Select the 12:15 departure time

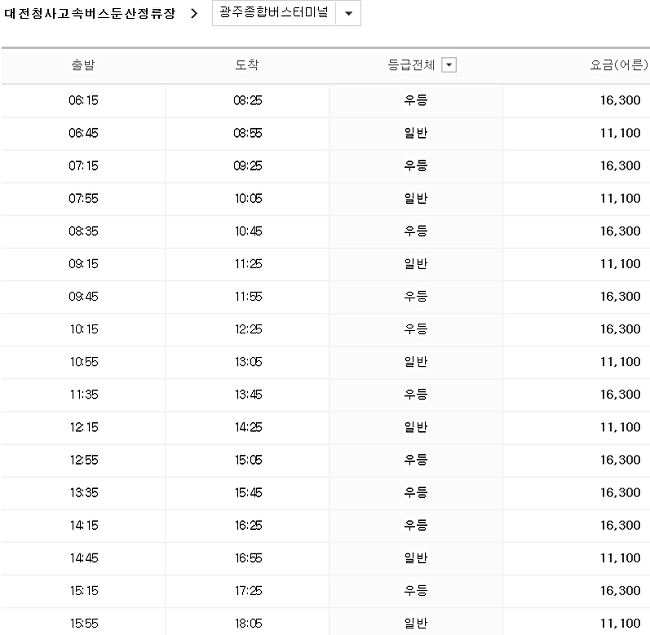tap(84, 427)
